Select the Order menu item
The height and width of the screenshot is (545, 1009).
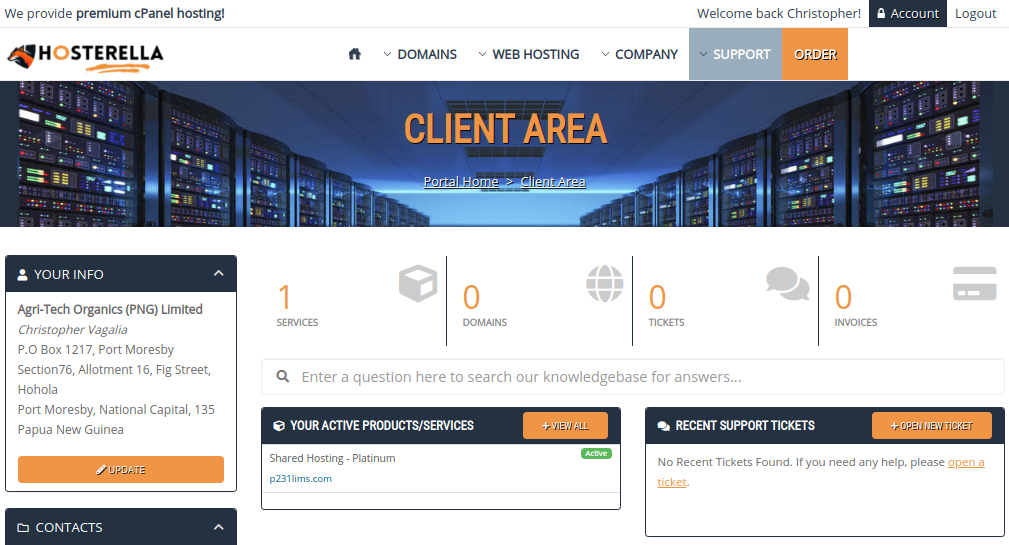pos(815,54)
